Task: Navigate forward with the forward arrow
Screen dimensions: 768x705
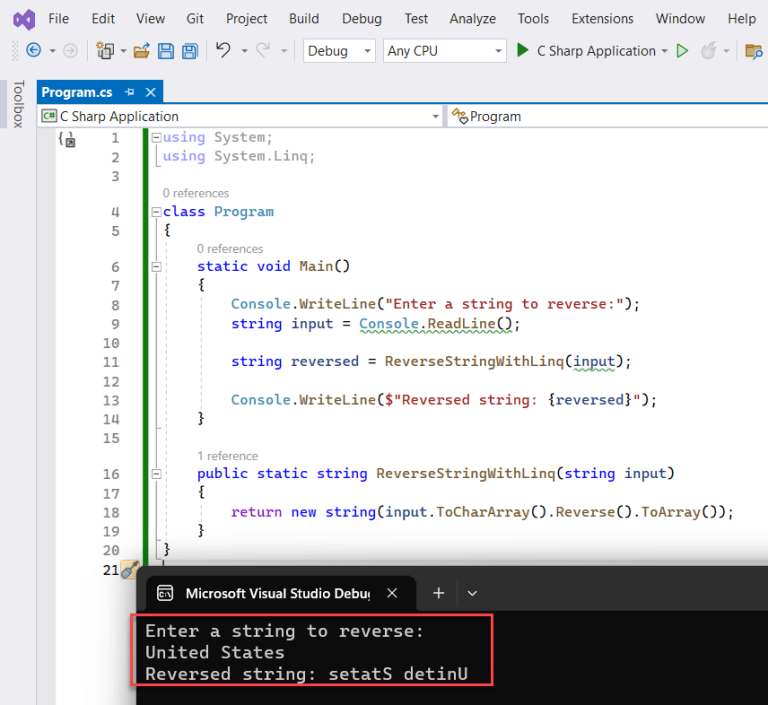Action: [71, 50]
